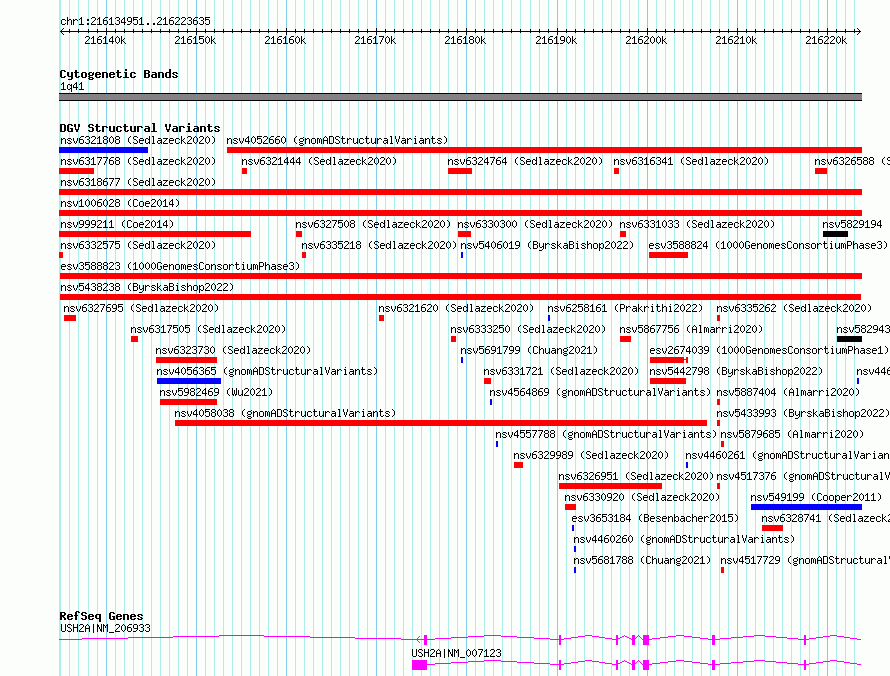Viewport: 890px width, 676px height.
Task: Open nsv5442798 (ByrskaBishop2022) variant
Action: pyautogui.click(x=736, y=371)
